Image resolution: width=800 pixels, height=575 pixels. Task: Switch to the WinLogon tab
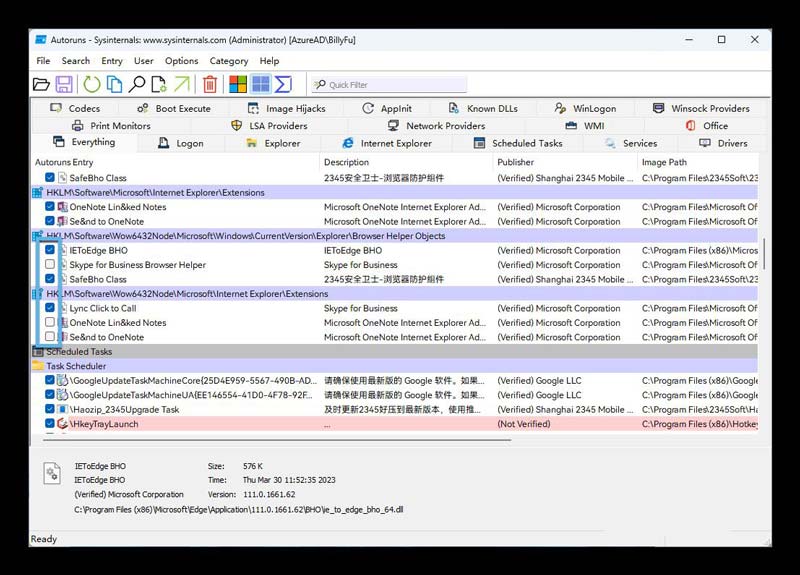585,108
